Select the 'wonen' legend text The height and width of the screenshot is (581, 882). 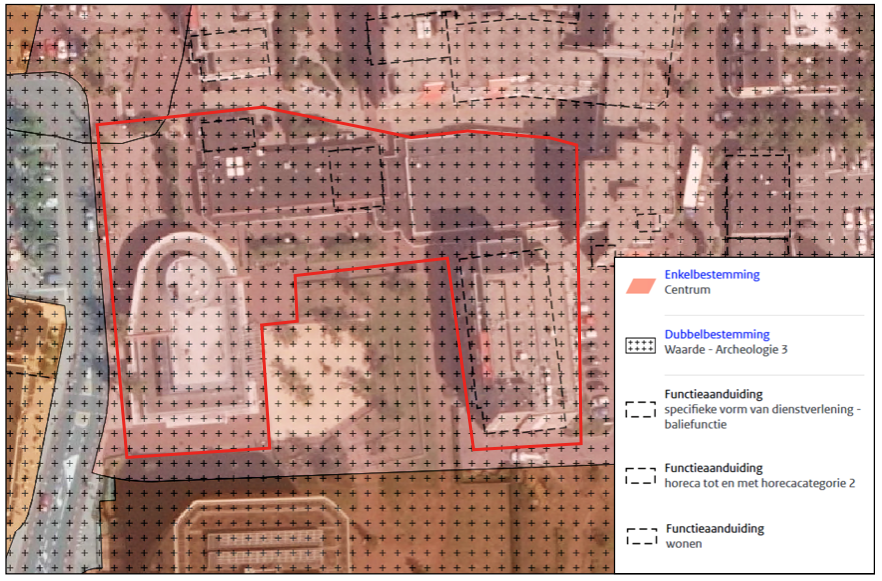click(x=683, y=544)
